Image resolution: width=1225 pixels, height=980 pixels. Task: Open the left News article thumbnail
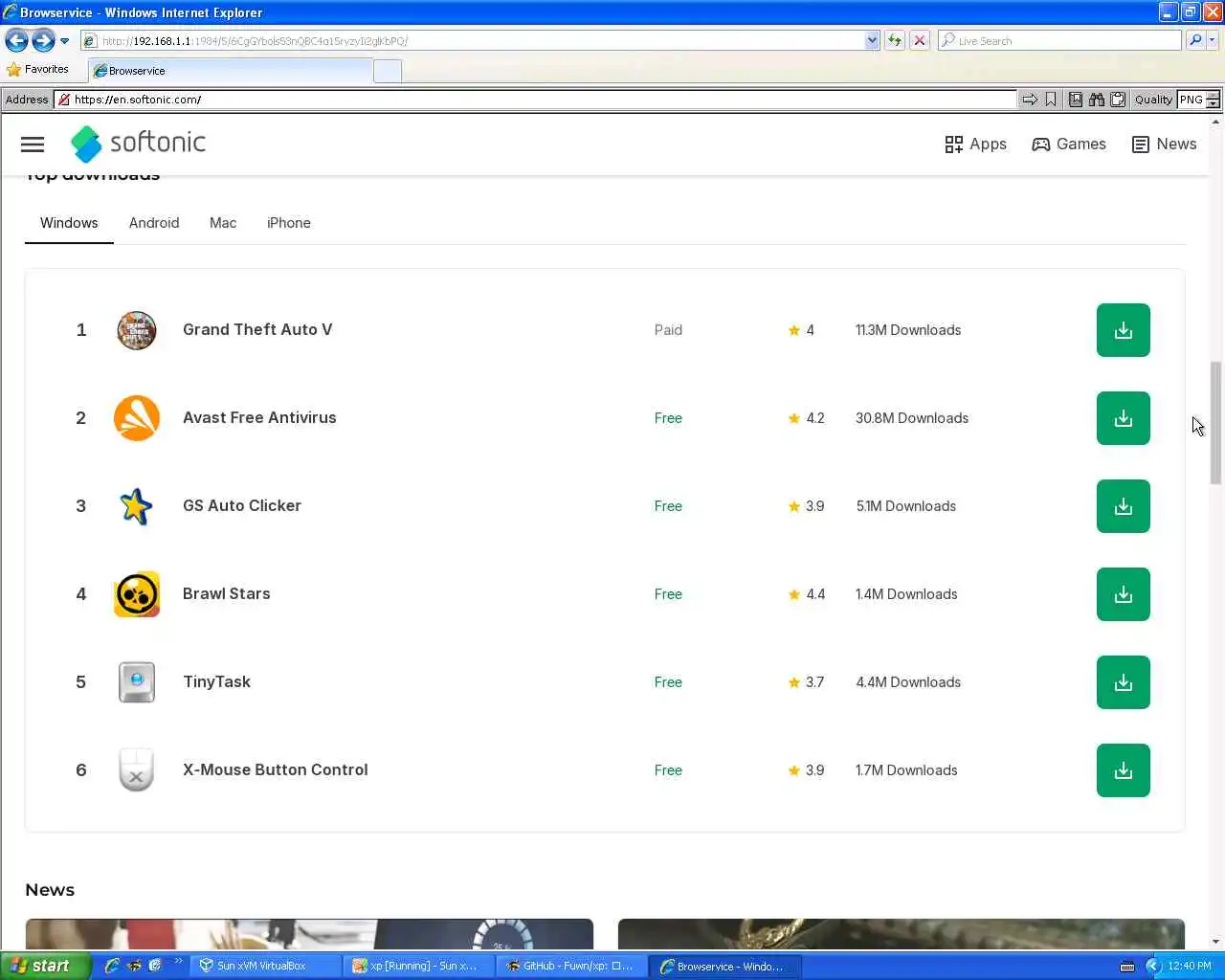click(x=309, y=934)
